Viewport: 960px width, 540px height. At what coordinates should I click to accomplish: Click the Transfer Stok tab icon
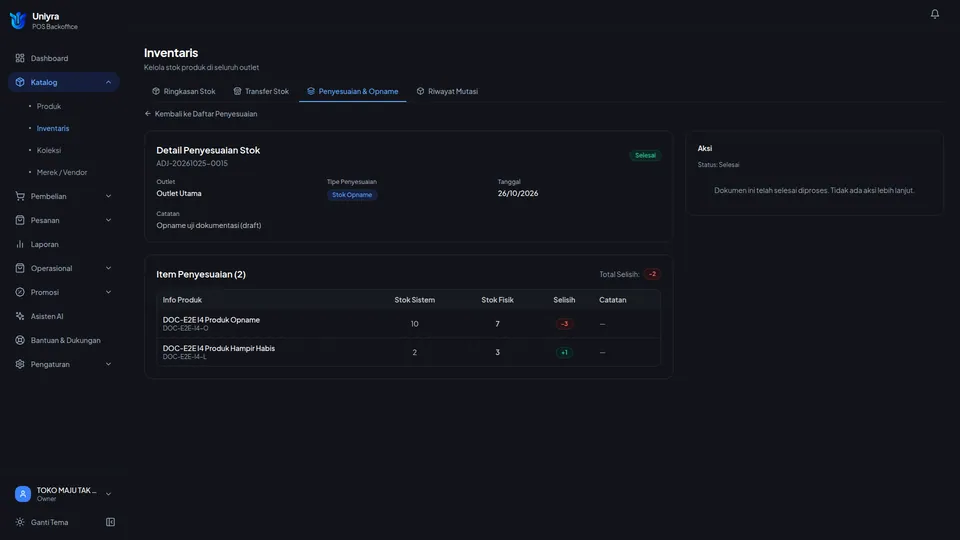pos(237,91)
